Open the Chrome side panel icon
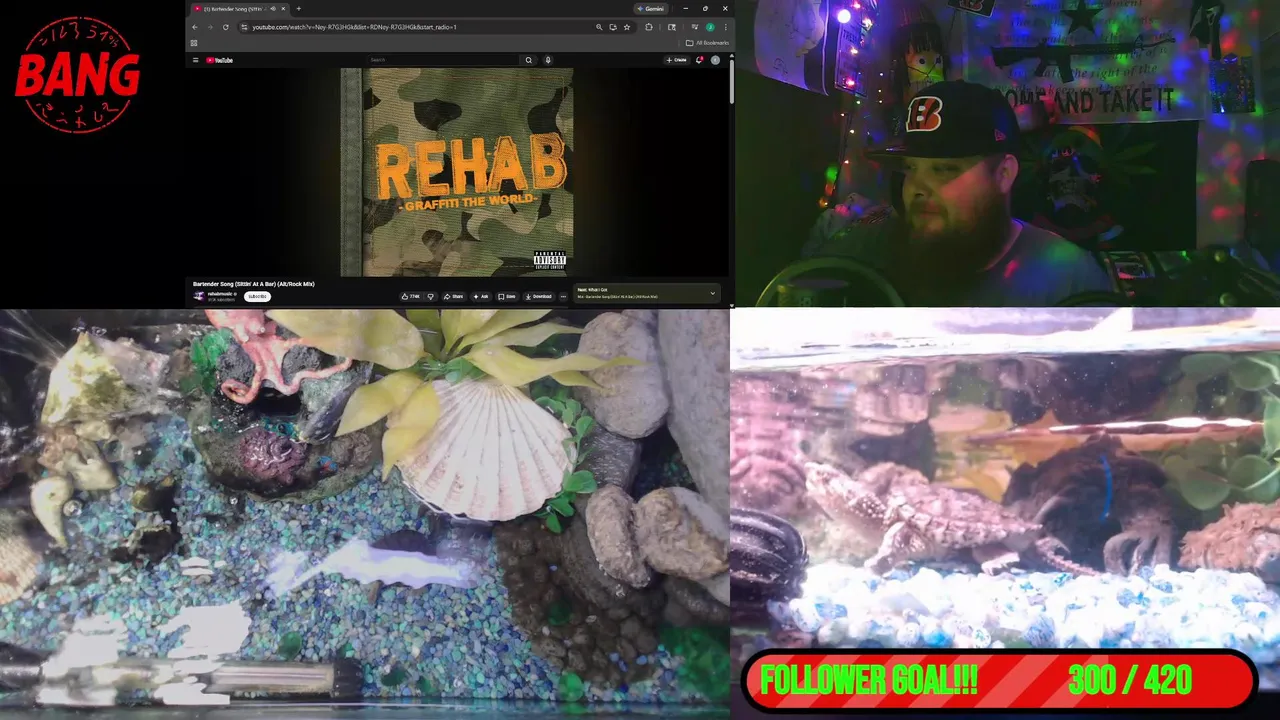This screenshot has width=1280, height=720. pos(672,27)
